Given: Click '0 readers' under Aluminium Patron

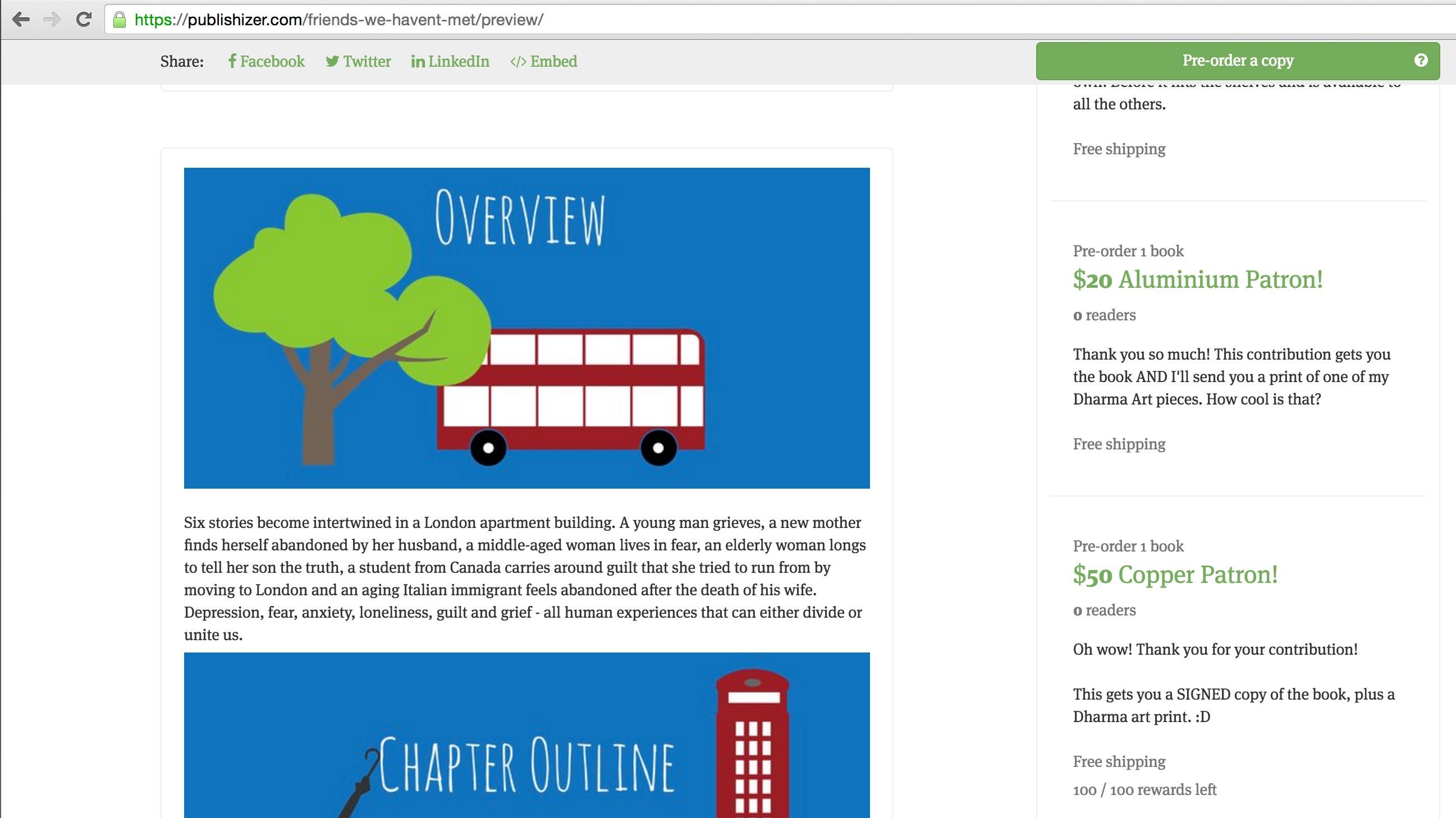Looking at the screenshot, I should click(x=1105, y=315).
